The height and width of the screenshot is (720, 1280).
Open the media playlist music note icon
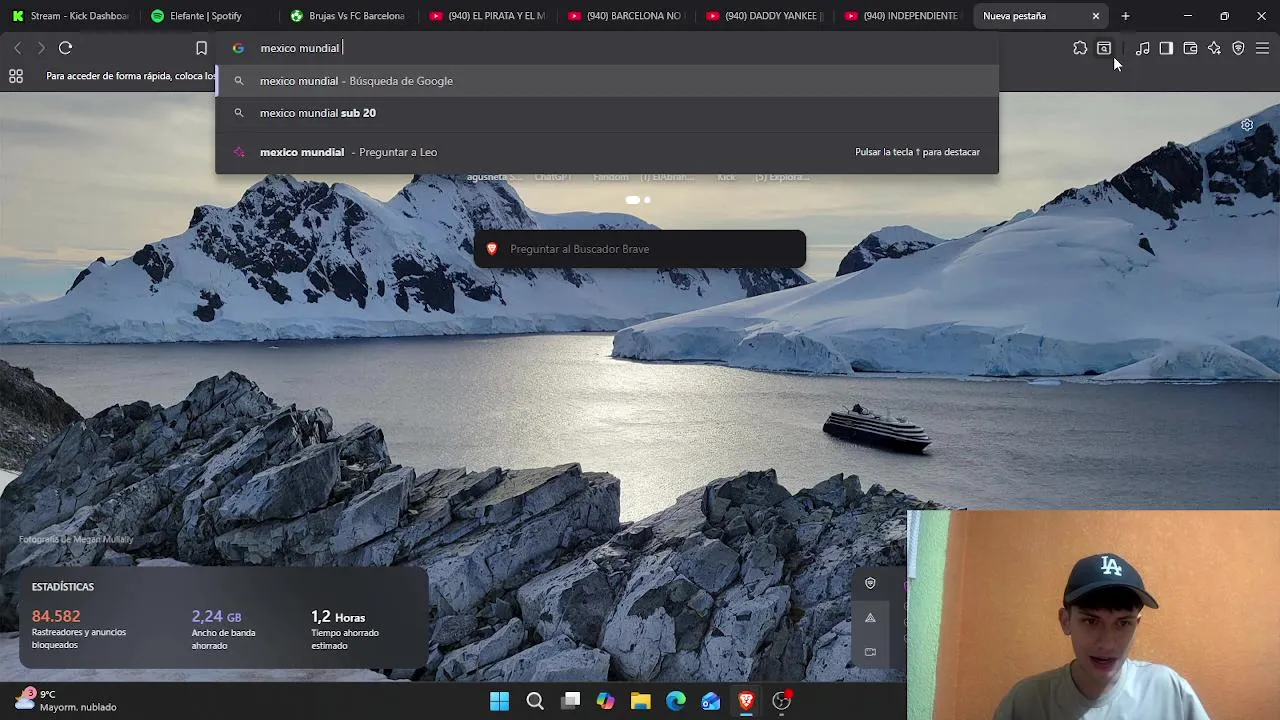tap(1142, 48)
